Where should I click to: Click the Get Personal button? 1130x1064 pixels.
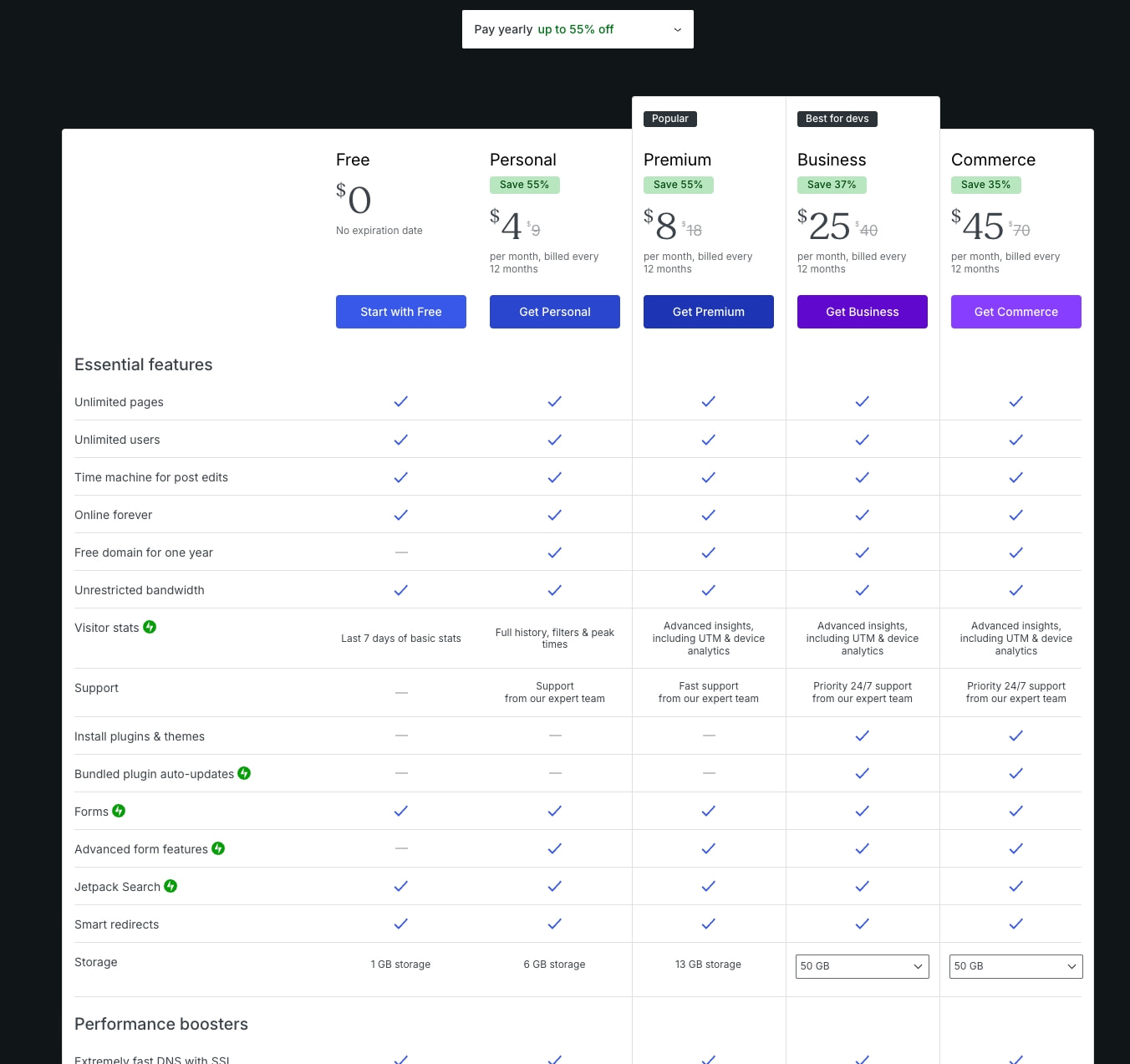555,312
